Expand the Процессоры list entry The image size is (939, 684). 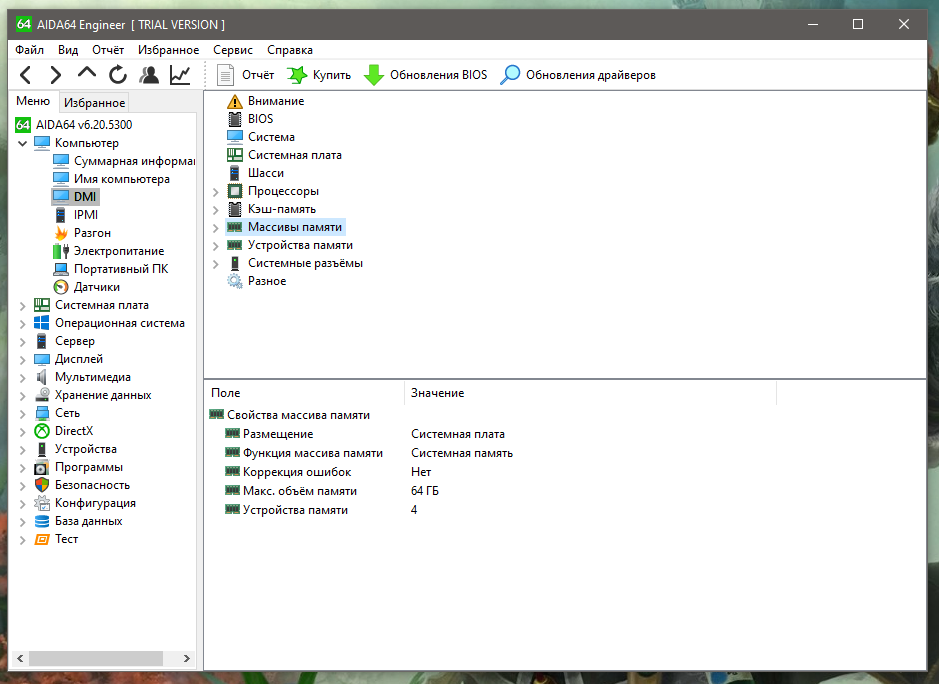[216, 192]
